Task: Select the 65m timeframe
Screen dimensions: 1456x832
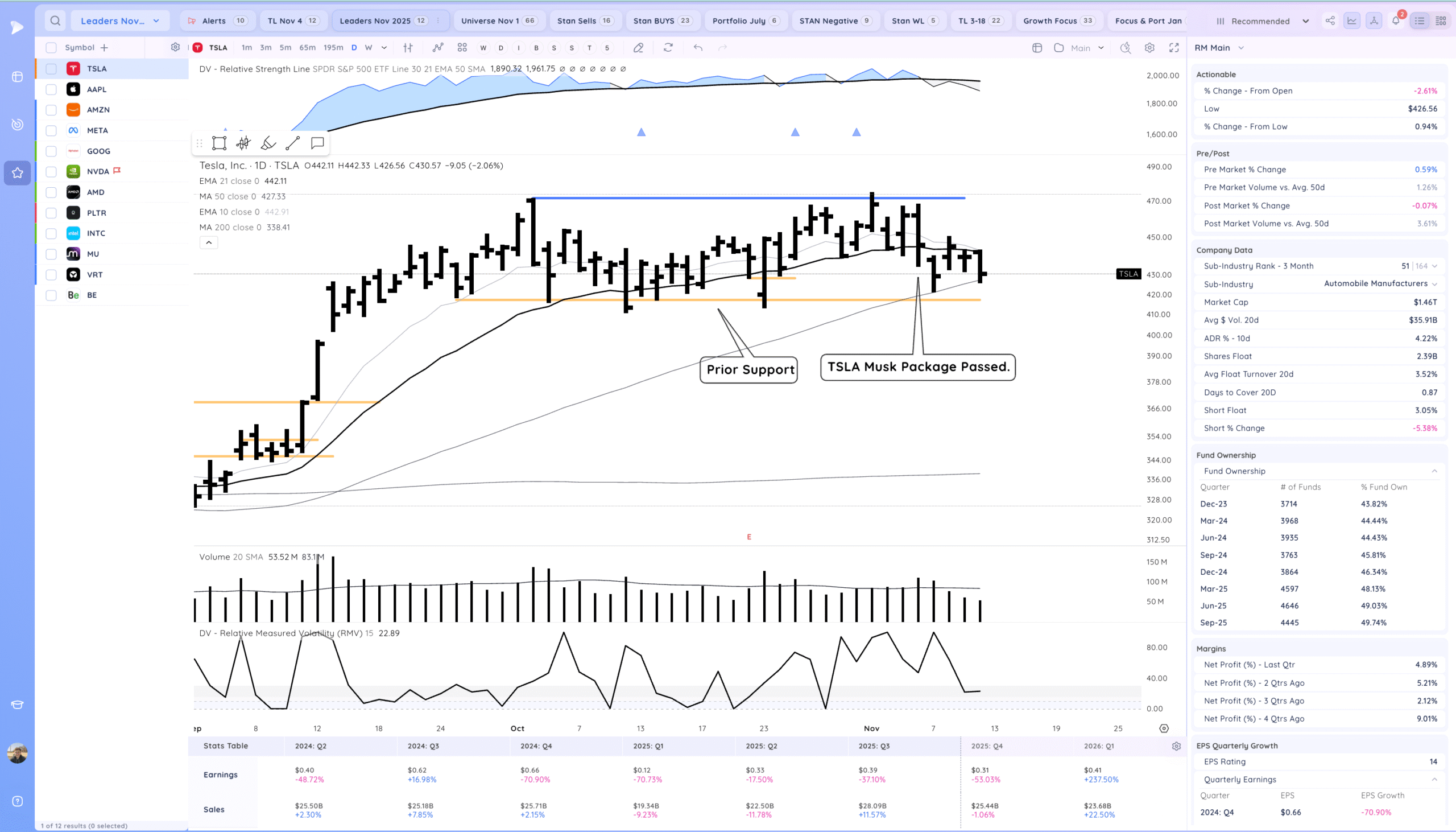Action: point(307,47)
